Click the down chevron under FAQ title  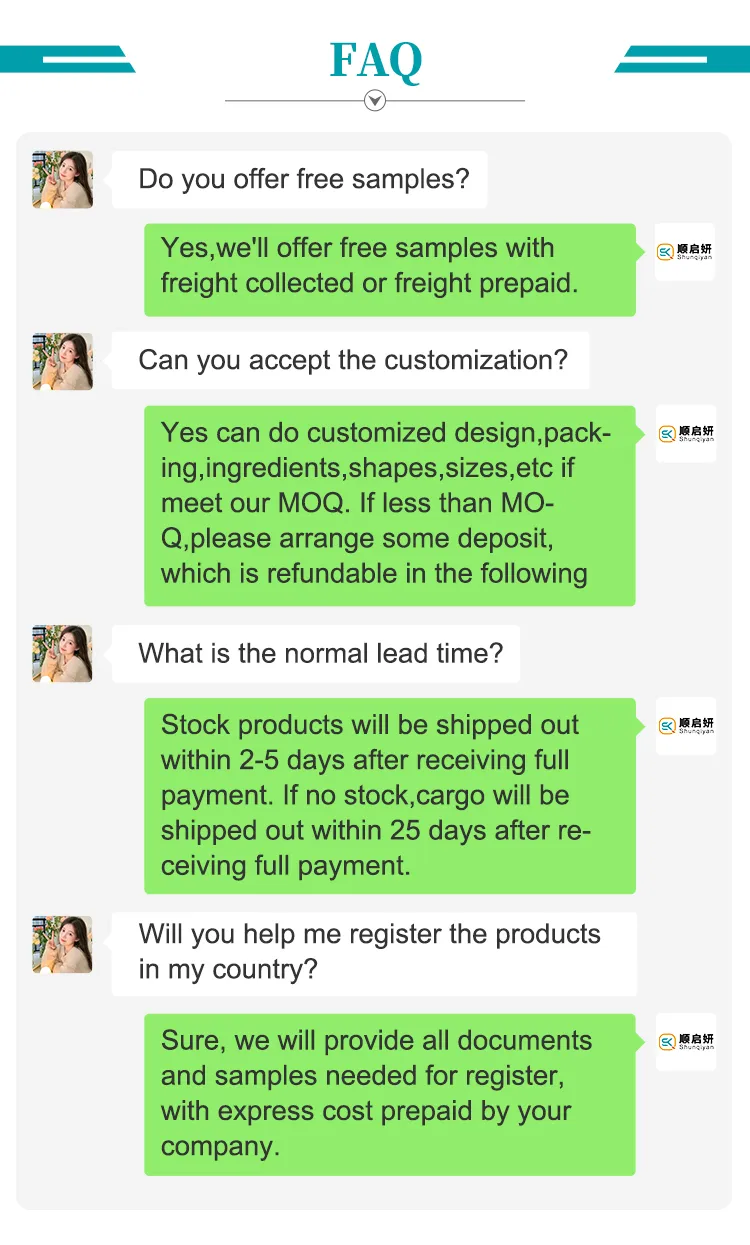pos(375,100)
